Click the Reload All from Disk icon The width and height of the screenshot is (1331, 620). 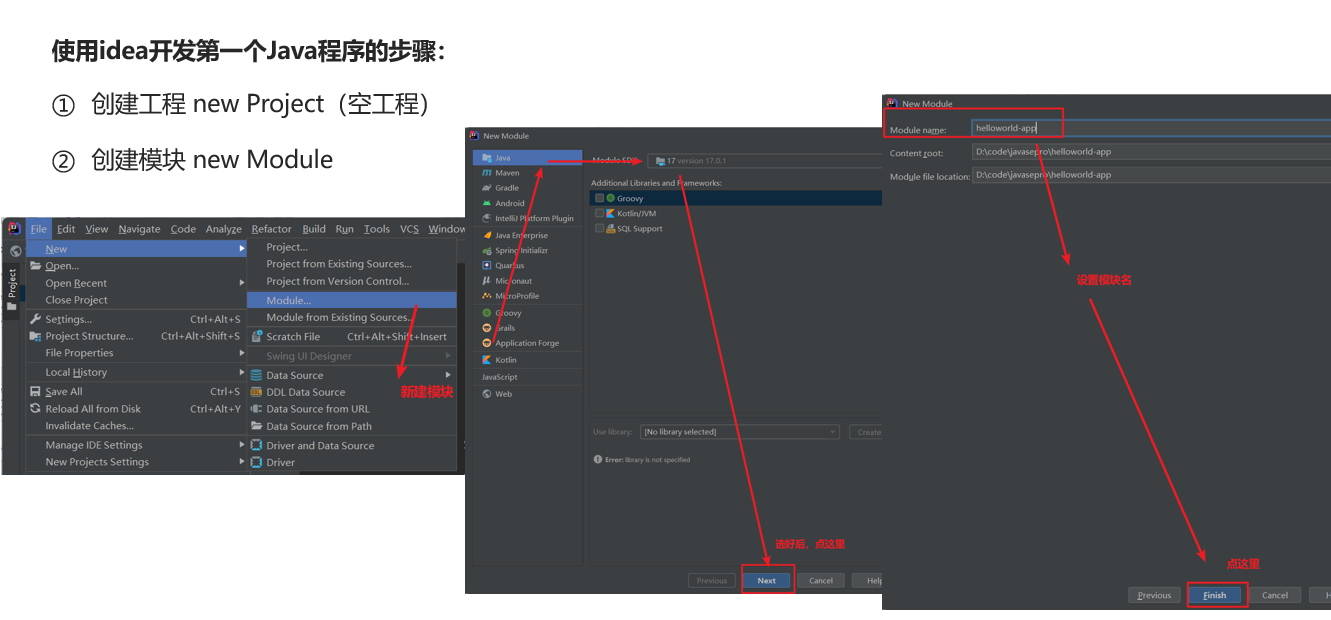coord(36,408)
